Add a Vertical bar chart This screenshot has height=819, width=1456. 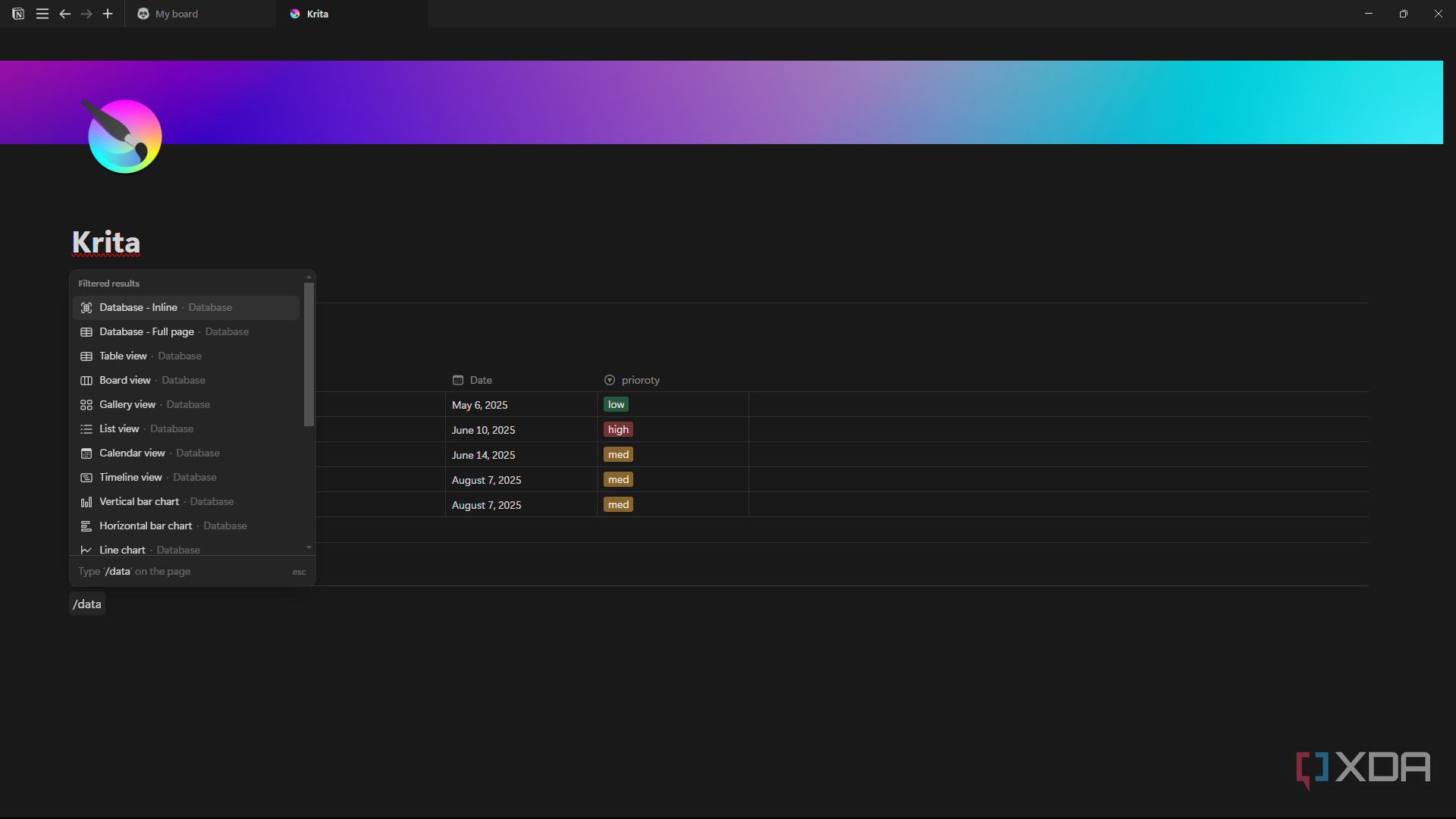[186, 501]
